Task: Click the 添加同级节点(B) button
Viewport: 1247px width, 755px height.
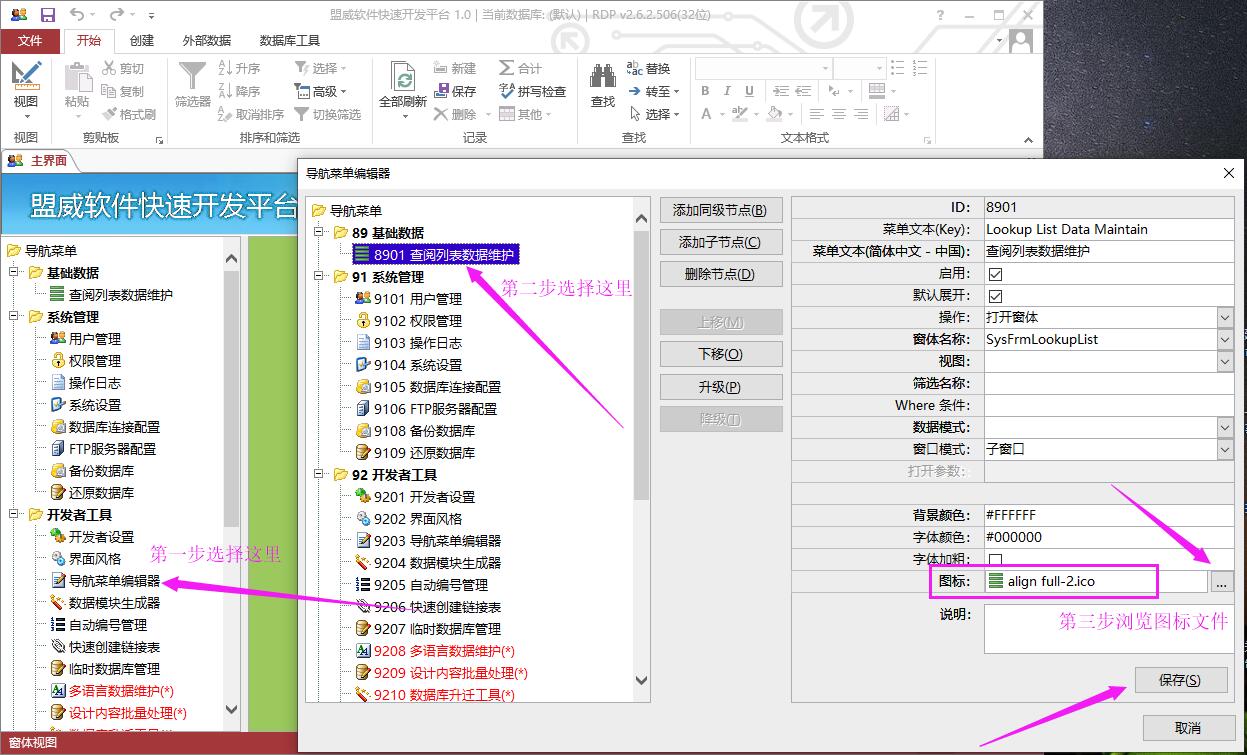Action: (x=720, y=210)
